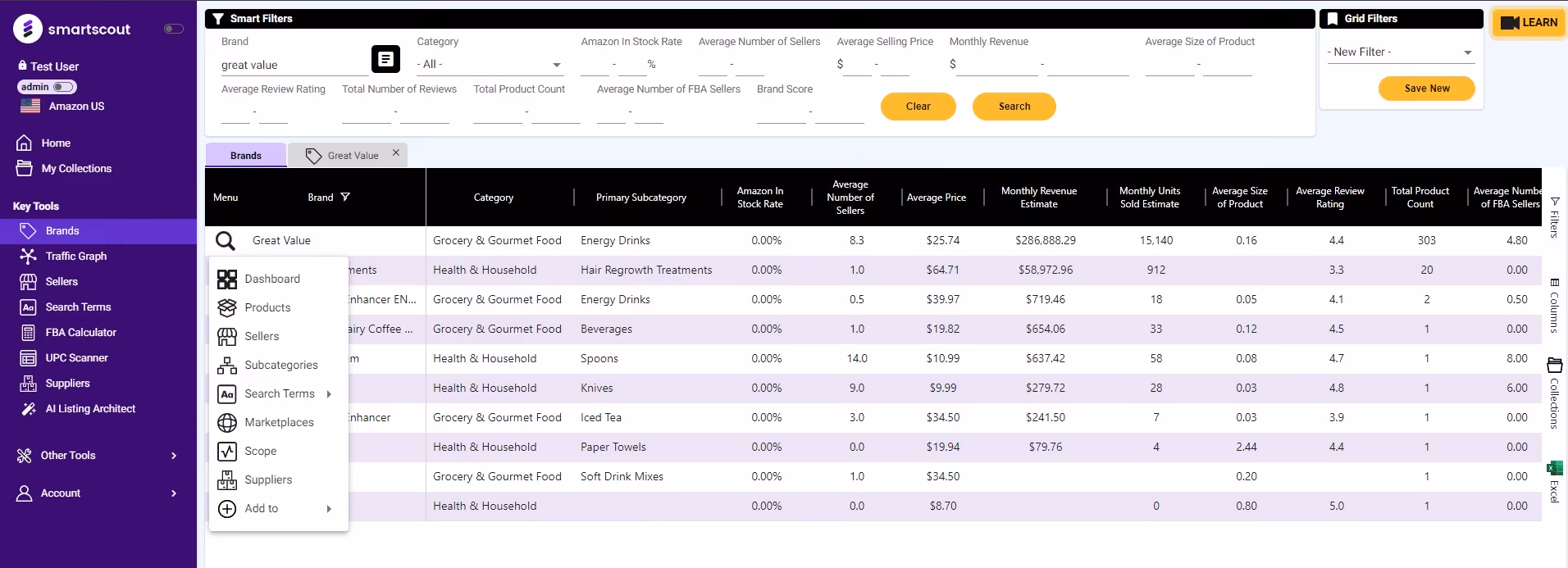
Task: Open the New Filter dropdown
Action: pos(1401,52)
